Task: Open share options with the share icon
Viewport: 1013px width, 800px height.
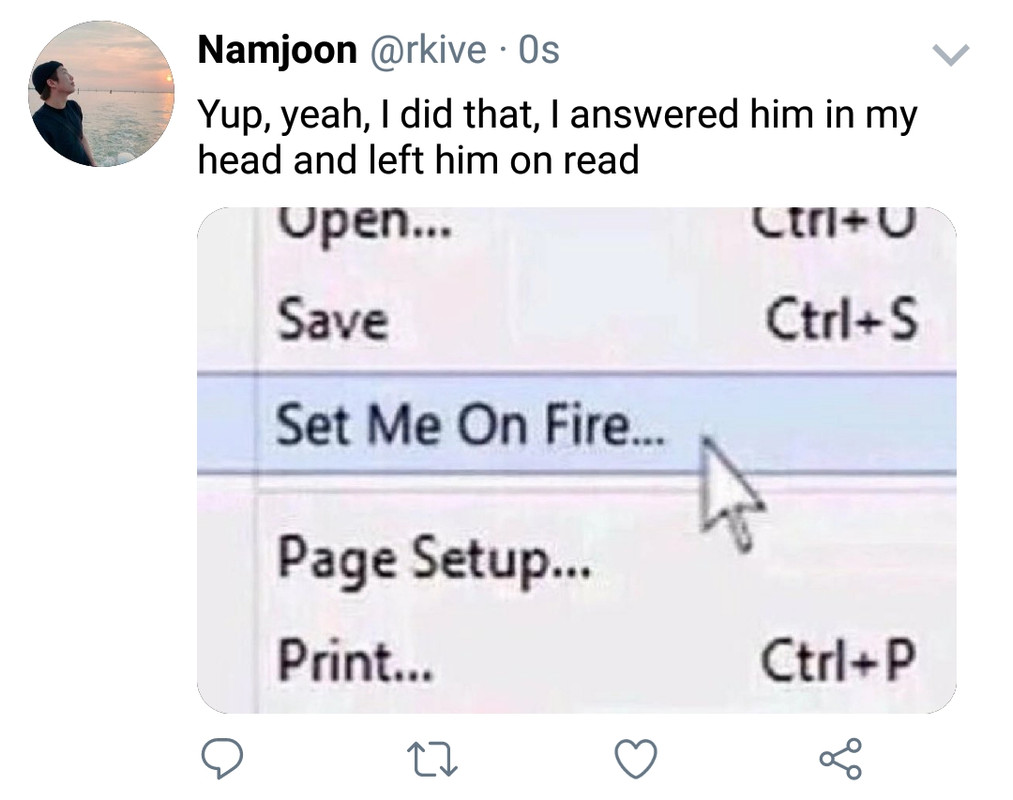Action: pyautogui.click(x=841, y=759)
